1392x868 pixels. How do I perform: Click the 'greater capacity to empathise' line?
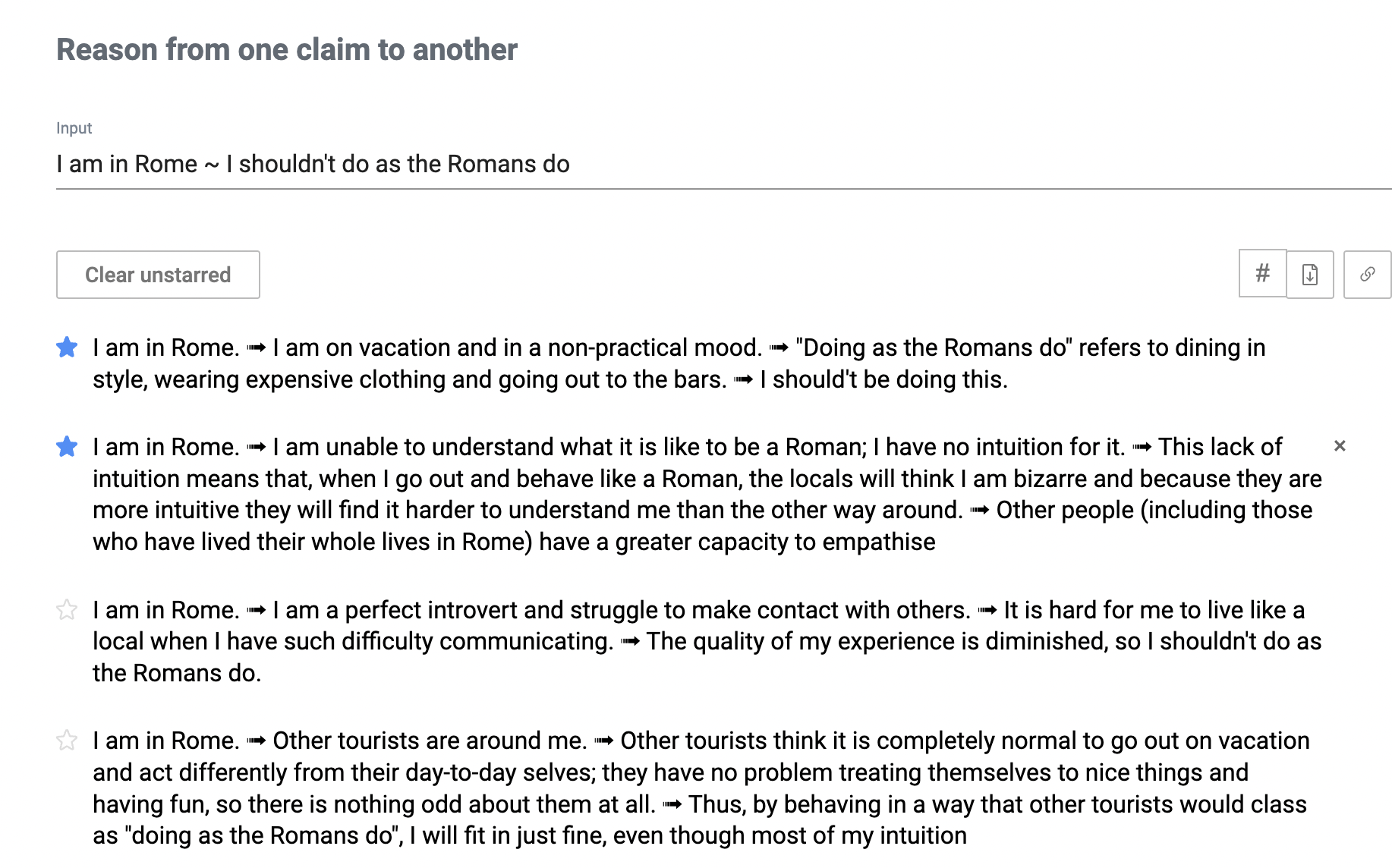[x=774, y=542]
